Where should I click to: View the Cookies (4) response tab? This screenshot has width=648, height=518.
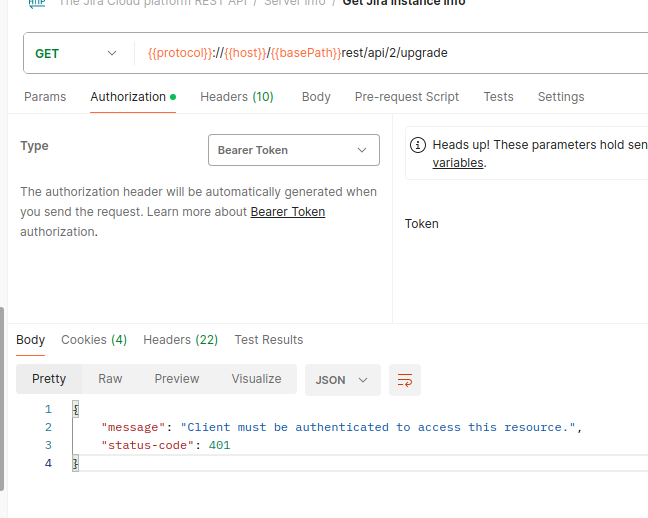click(94, 340)
